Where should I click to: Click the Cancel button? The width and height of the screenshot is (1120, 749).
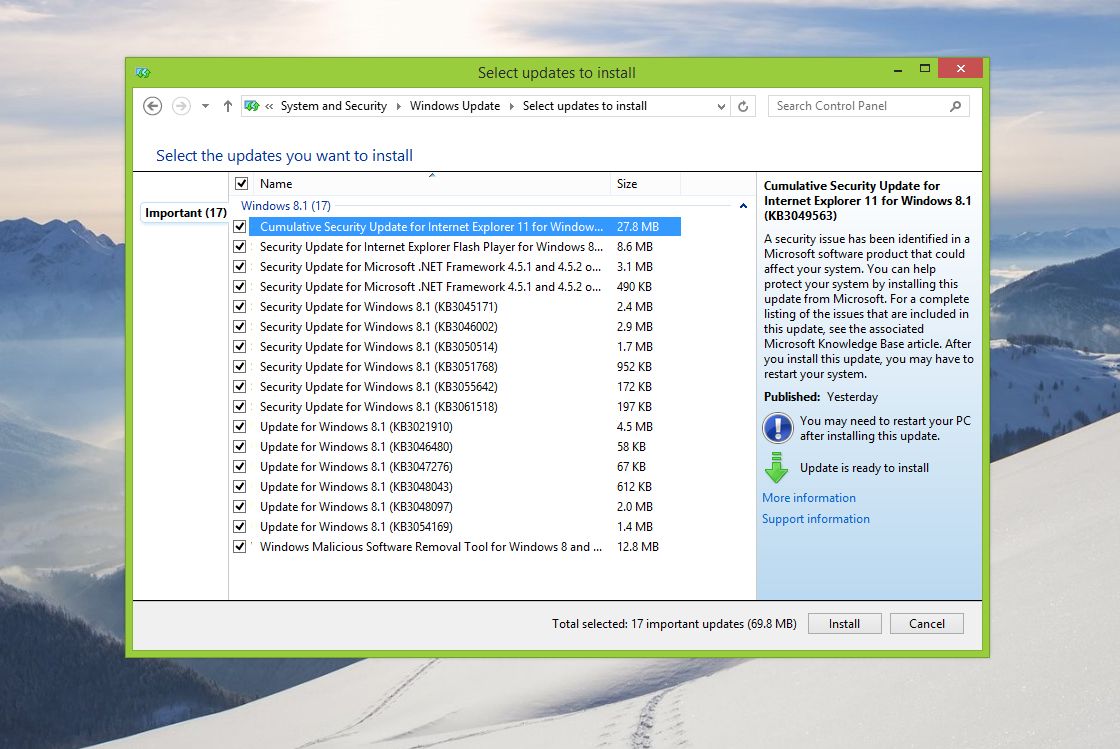[x=926, y=623]
